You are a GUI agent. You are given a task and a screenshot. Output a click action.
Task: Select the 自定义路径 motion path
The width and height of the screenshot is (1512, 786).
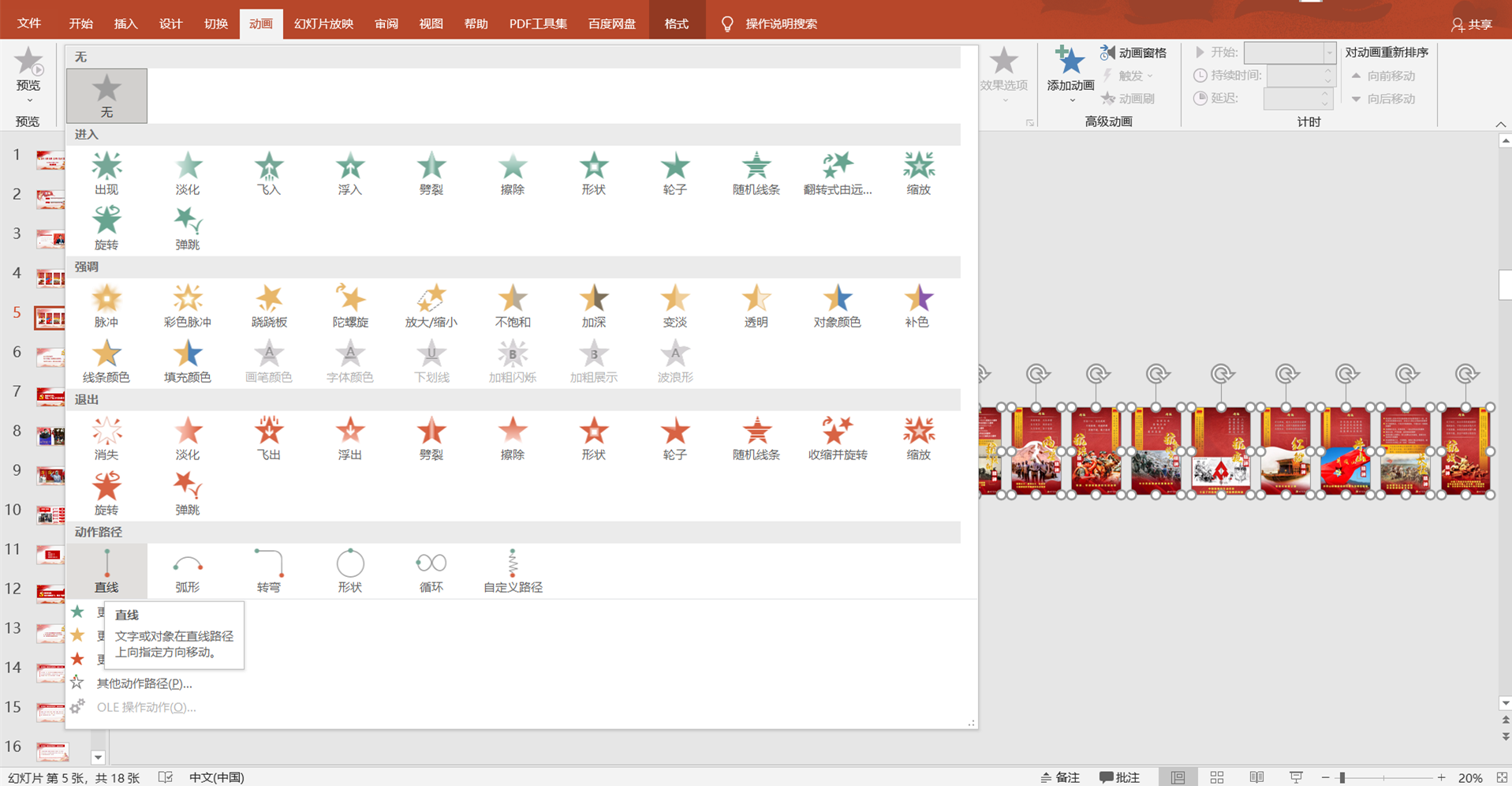(513, 571)
